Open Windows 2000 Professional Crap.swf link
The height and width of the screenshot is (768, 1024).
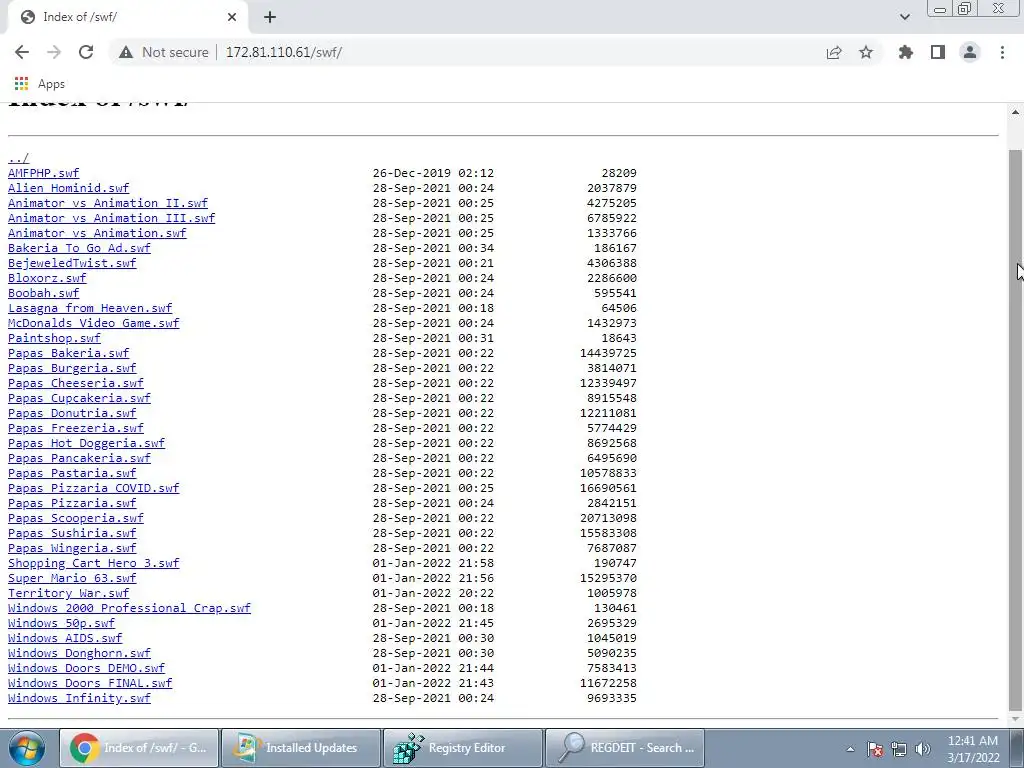click(129, 609)
